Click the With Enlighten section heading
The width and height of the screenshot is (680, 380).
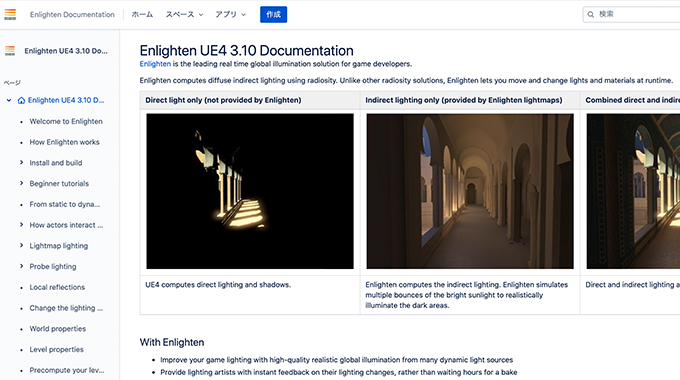click(172, 342)
